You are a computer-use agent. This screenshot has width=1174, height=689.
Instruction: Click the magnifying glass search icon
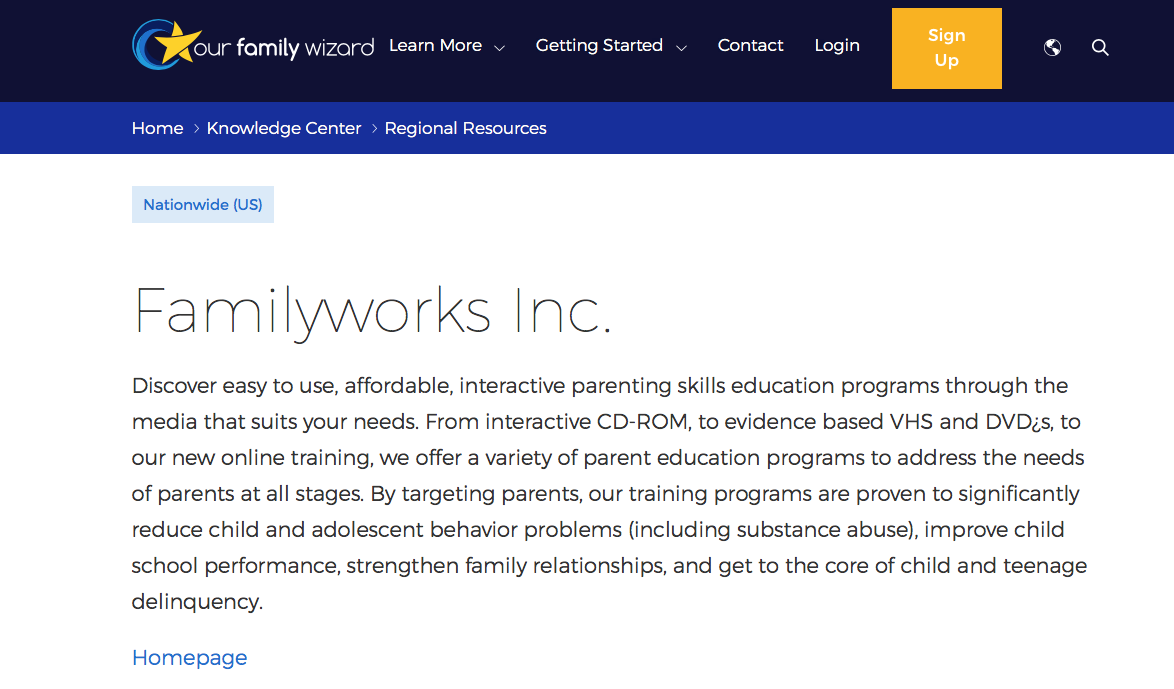pyautogui.click(x=1100, y=47)
